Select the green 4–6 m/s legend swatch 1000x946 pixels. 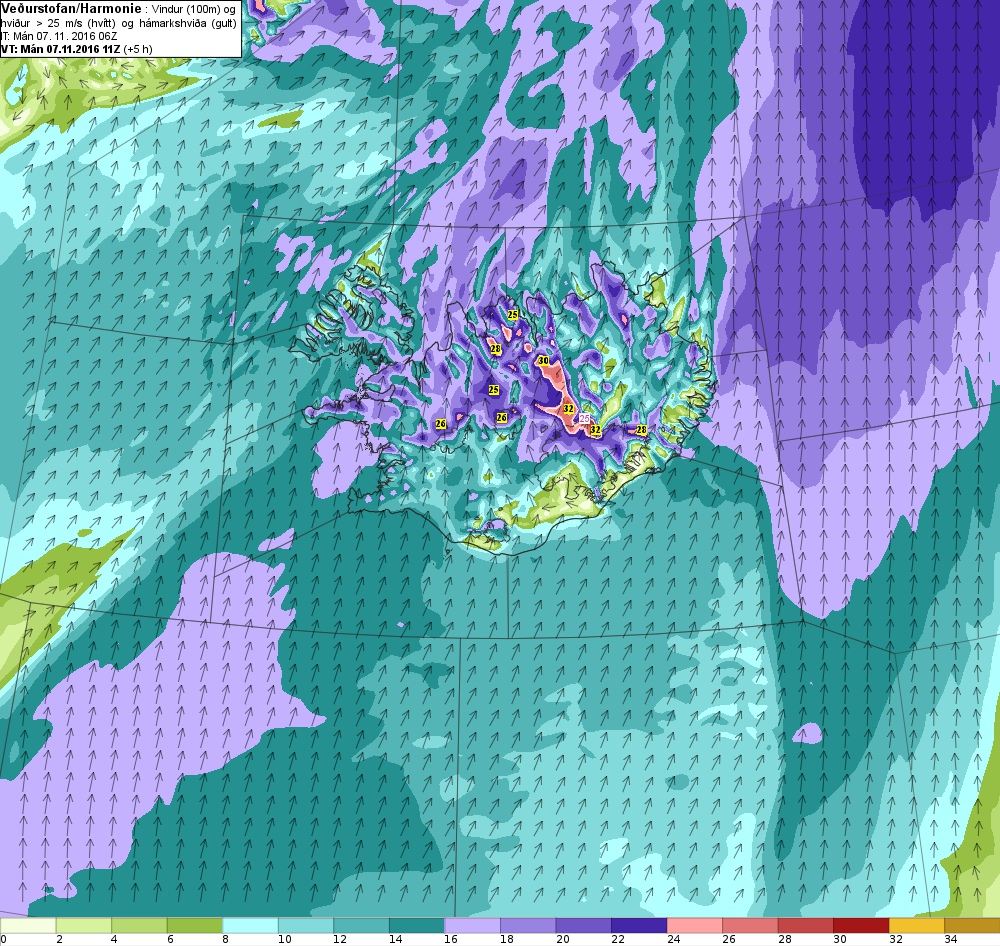tap(139, 925)
